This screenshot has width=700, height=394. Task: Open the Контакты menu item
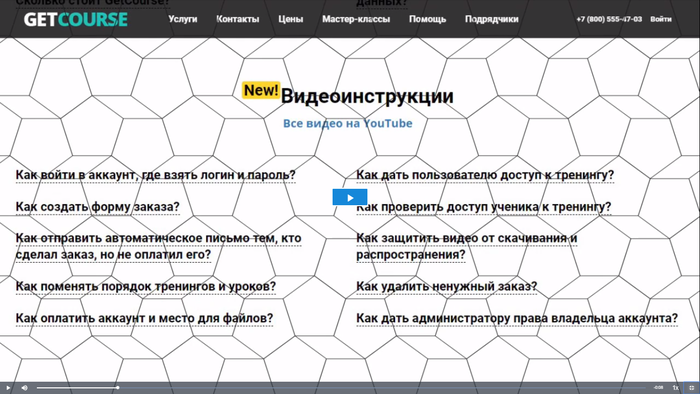pyautogui.click(x=238, y=19)
